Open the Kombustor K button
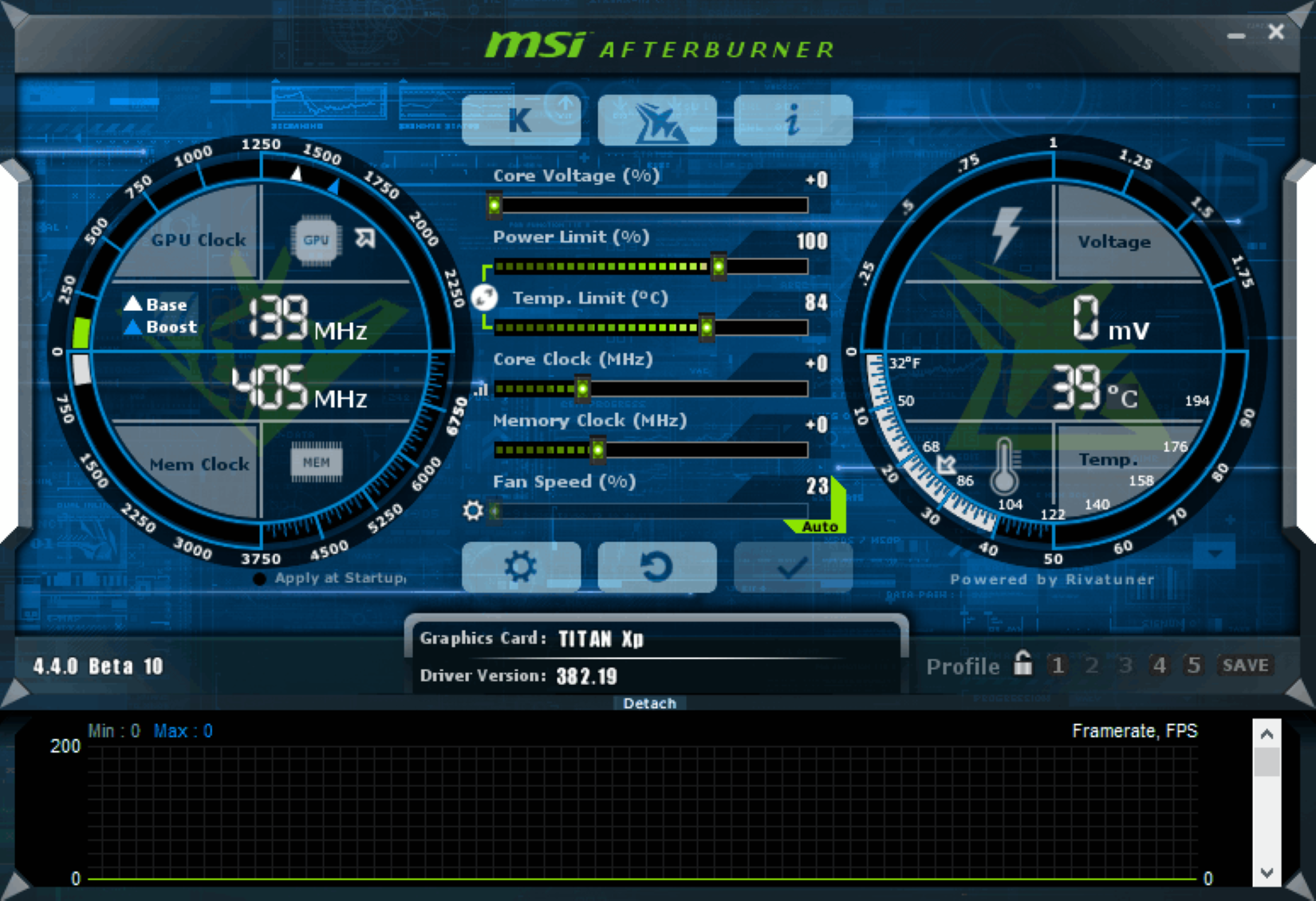The width and height of the screenshot is (1316, 901). pyautogui.click(x=521, y=120)
